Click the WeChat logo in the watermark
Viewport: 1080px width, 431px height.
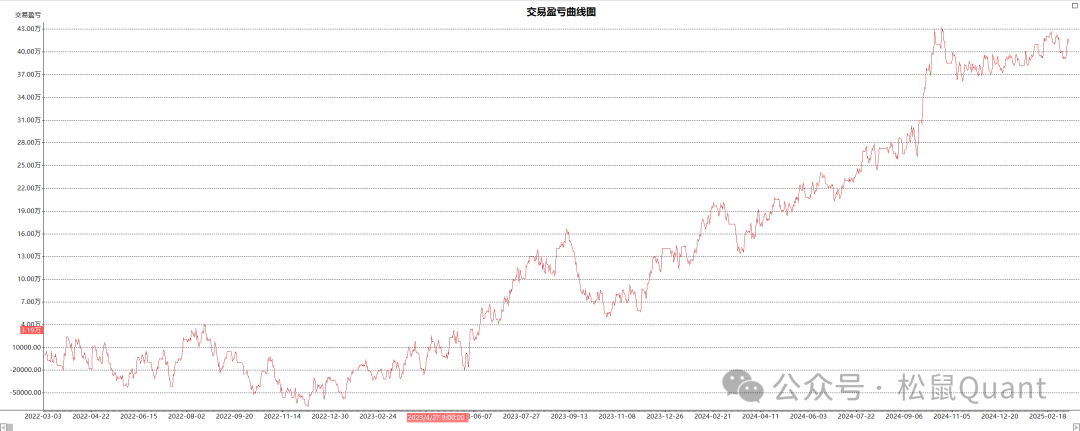click(x=744, y=386)
